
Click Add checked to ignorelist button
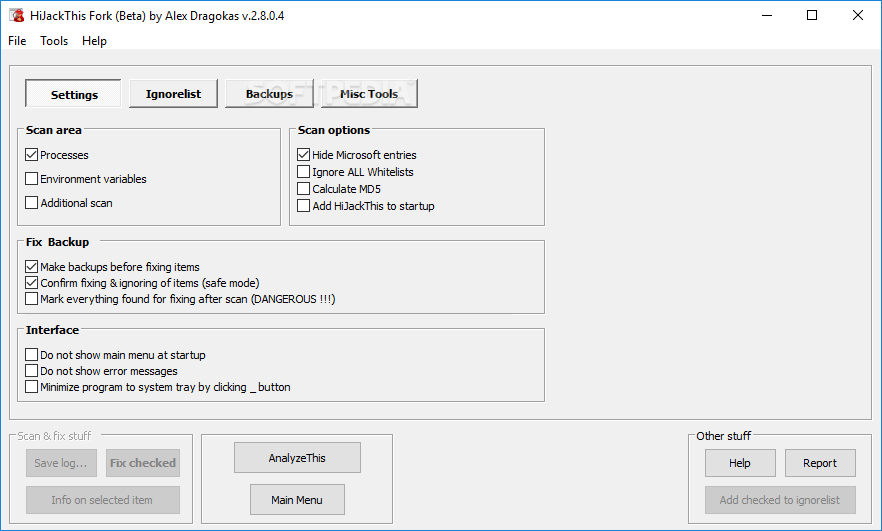[780, 500]
